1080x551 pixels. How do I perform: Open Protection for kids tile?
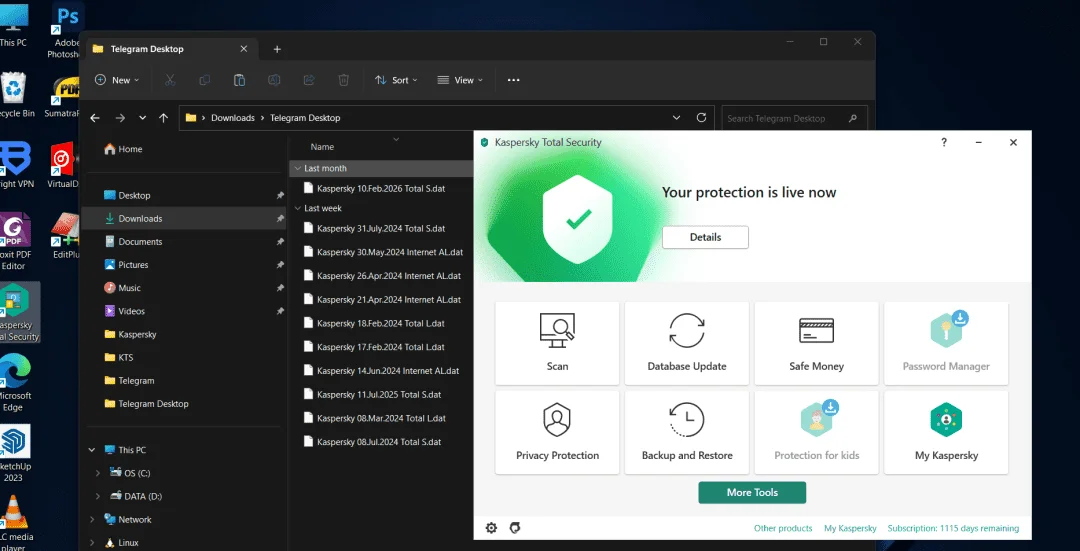tap(816, 433)
